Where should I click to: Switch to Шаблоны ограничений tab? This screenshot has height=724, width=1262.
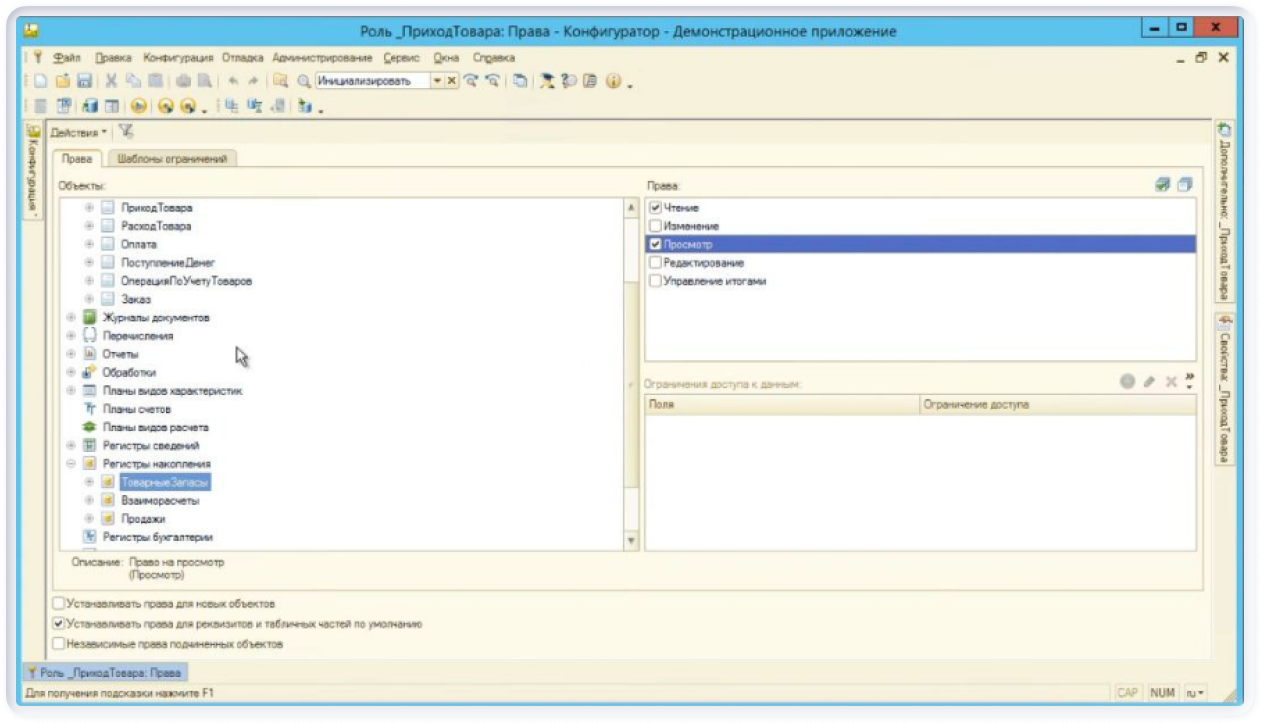pos(171,159)
